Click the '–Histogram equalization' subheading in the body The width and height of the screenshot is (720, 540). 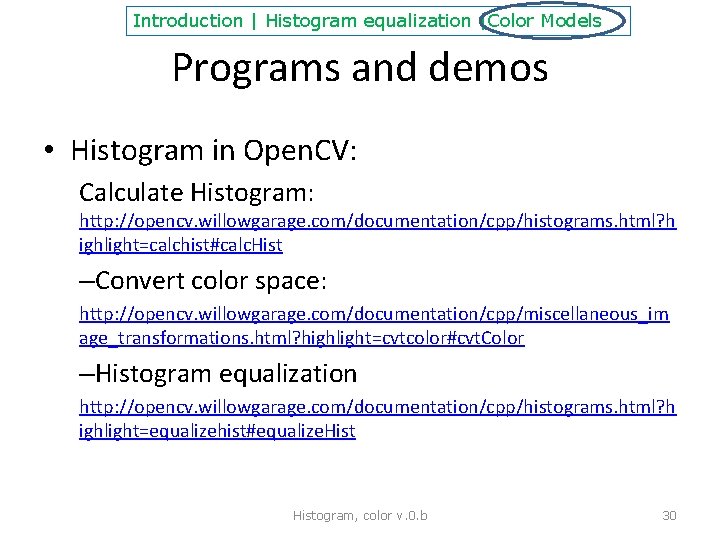pos(218,374)
